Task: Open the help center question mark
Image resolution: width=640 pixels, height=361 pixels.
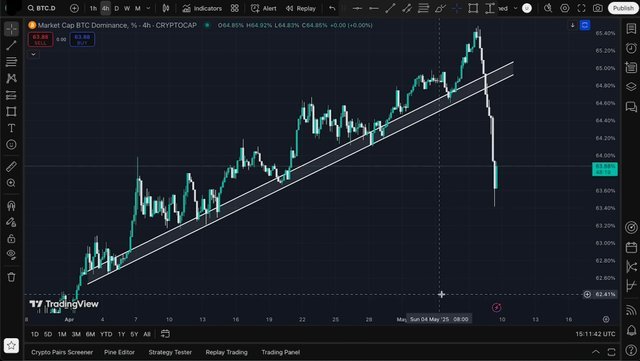Action: tap(631, 350)
